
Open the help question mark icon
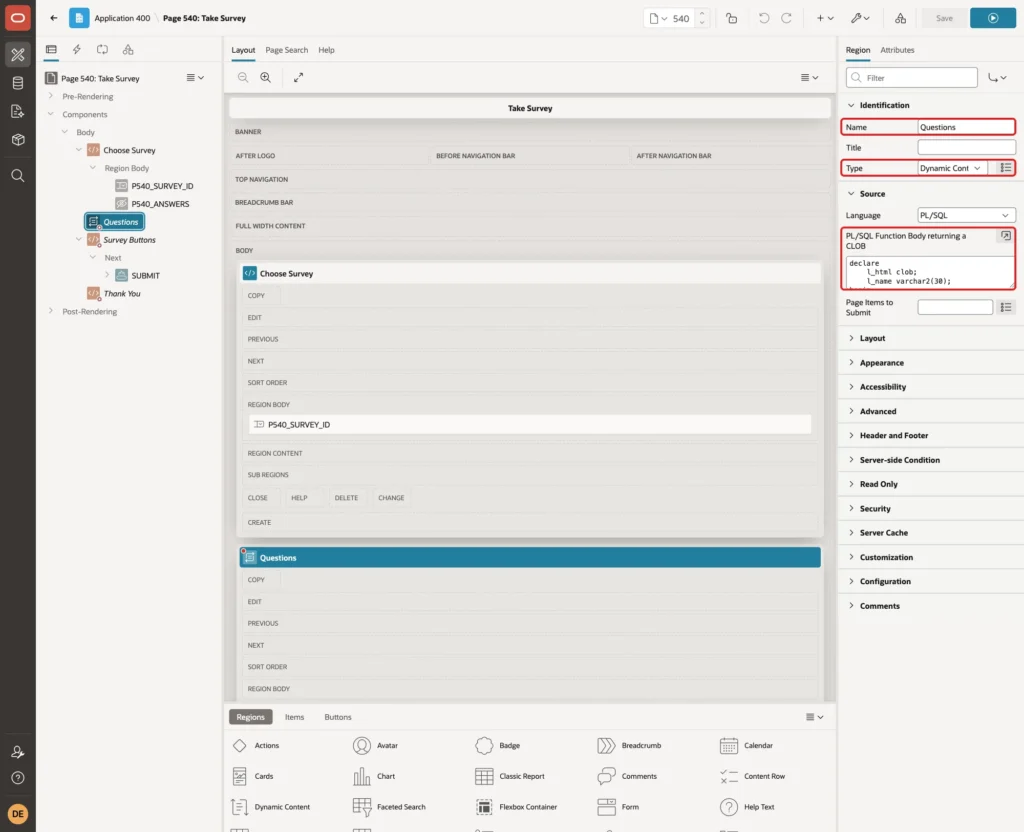[18, 778]
